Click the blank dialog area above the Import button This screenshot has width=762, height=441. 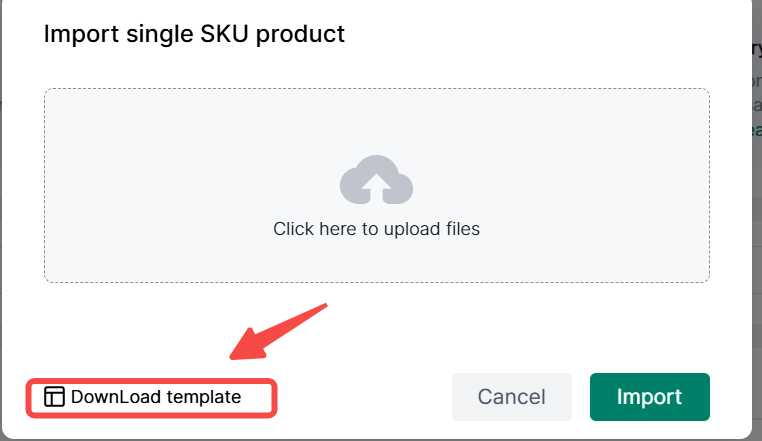click(x=649, y=330)
